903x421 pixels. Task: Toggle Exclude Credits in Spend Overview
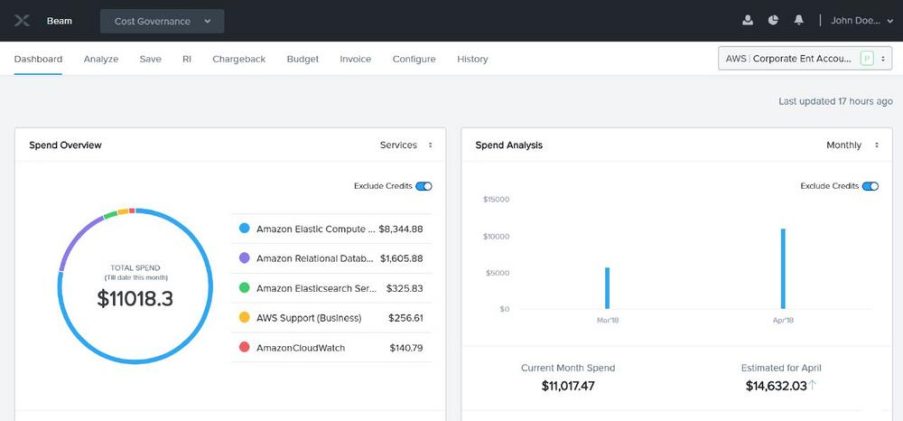click(x=424, y=186)
